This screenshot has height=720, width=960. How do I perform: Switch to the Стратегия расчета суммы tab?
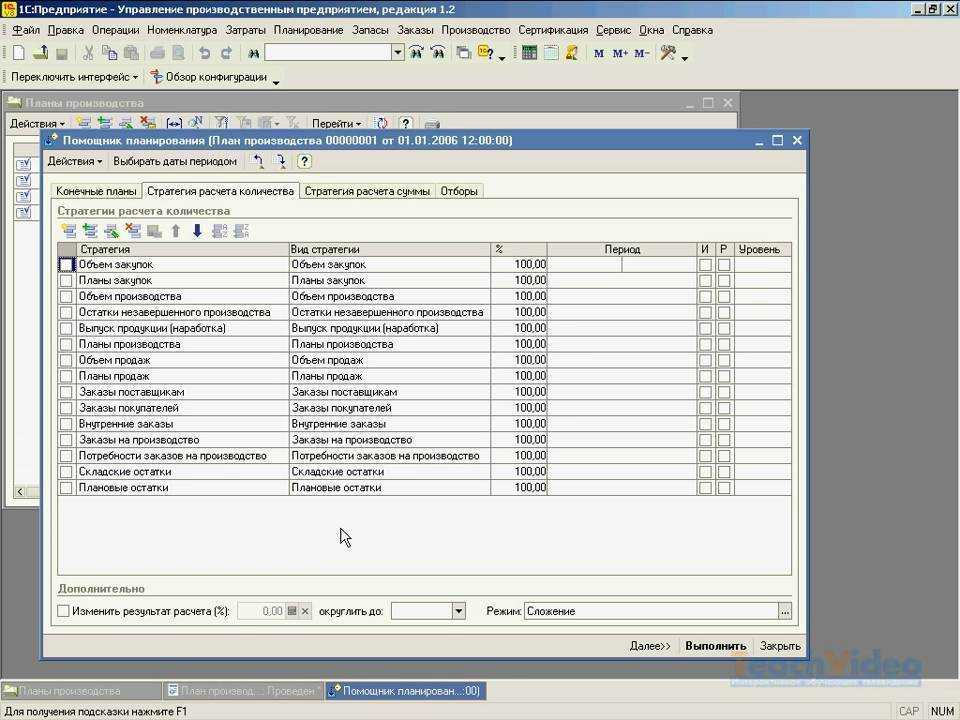pyautogui.click(x=367, y=191)
